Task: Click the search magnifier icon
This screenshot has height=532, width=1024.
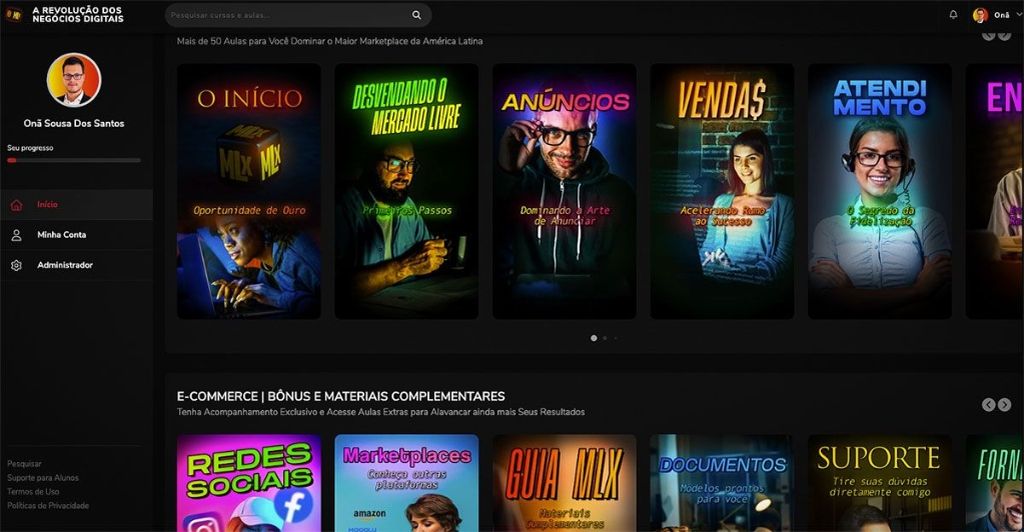Action: (x=416, y=15)
